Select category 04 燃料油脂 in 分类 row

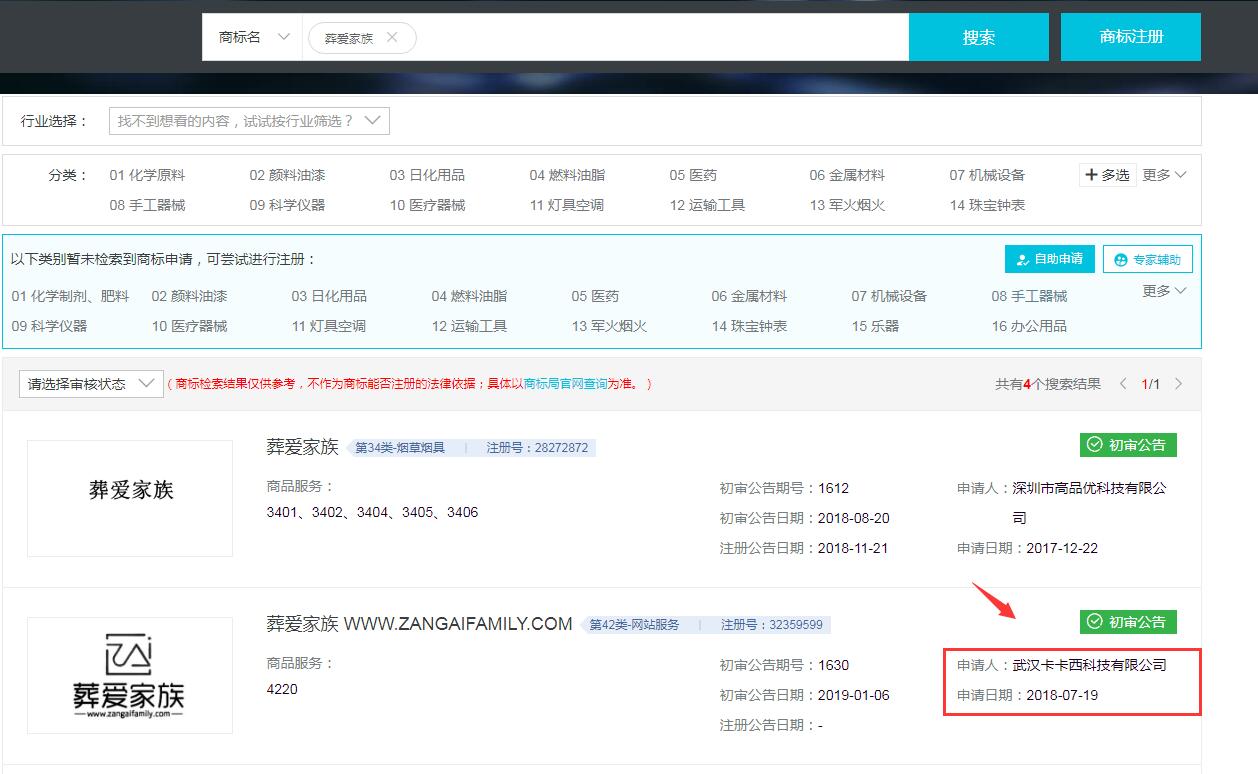point(567,175)
